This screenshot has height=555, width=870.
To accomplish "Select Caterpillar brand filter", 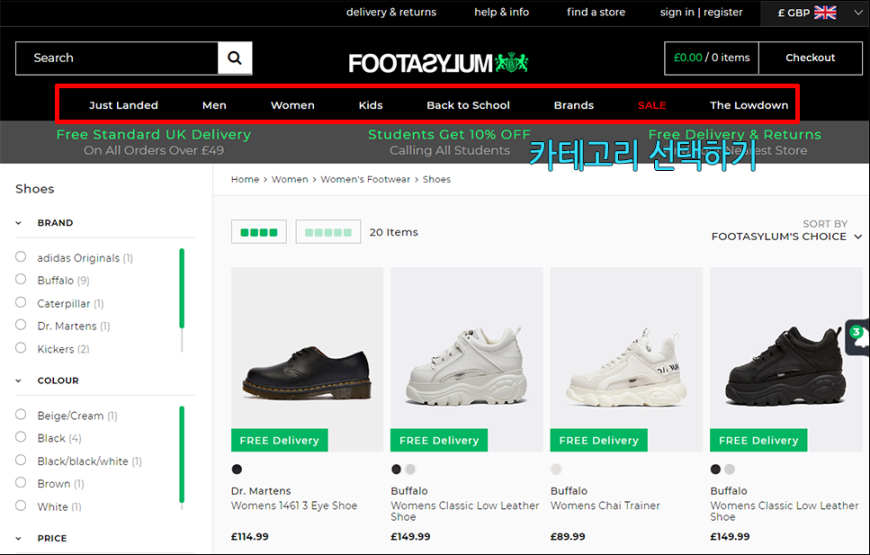I will coord(21,302).
